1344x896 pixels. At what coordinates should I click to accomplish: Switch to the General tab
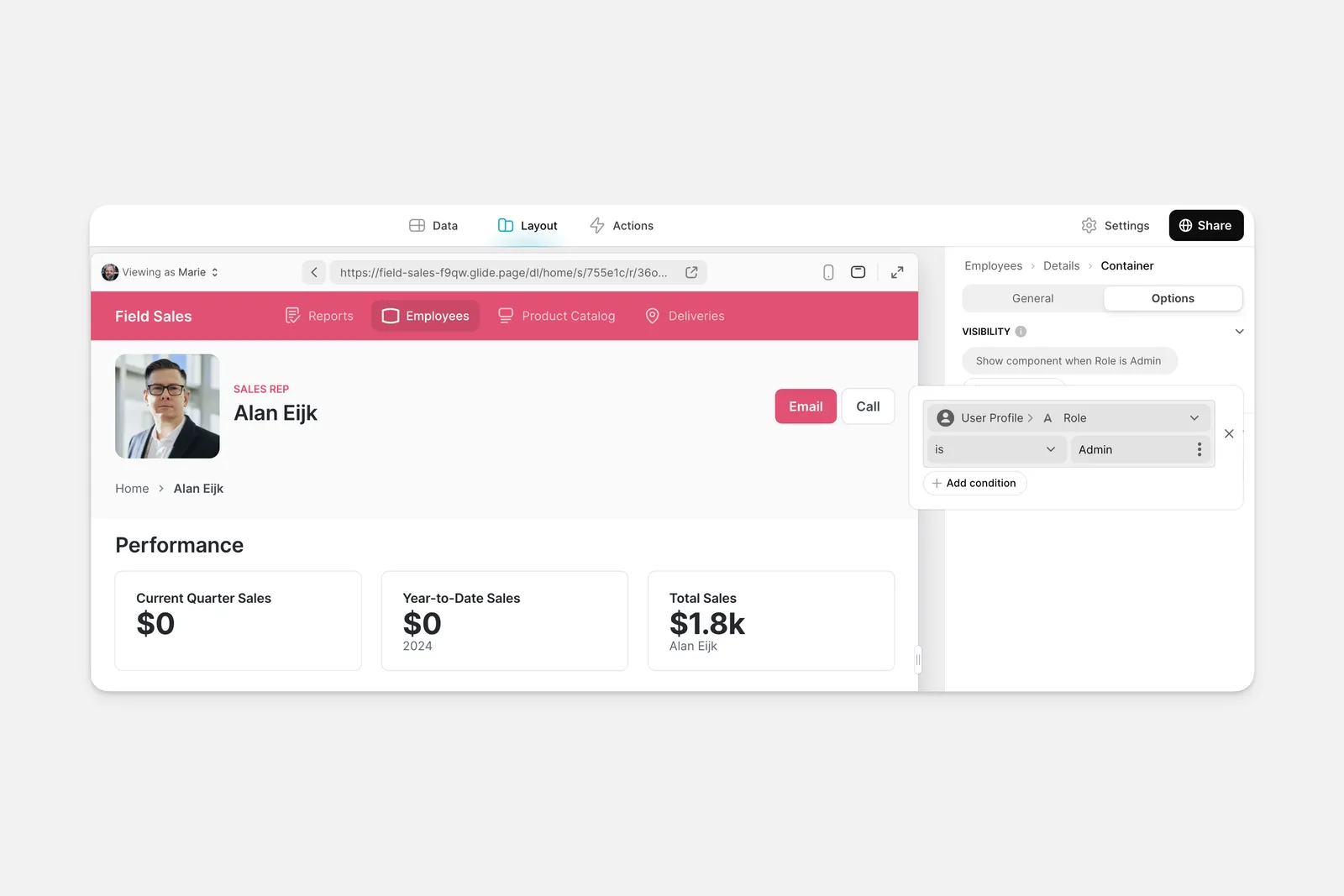click(1032, 298)
